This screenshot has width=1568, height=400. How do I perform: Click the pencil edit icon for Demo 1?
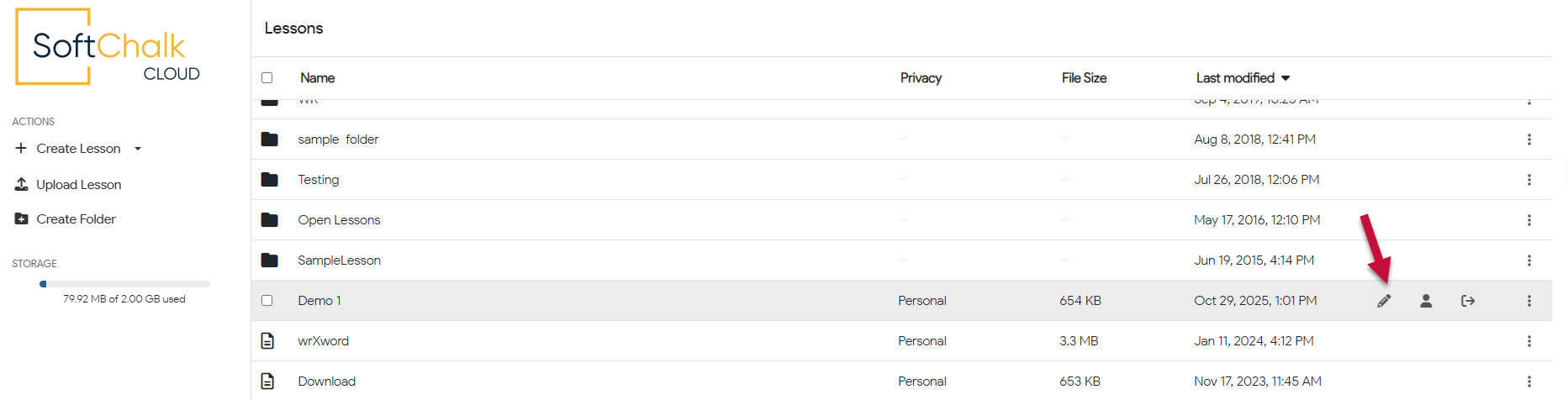[x=1384, y=301]
